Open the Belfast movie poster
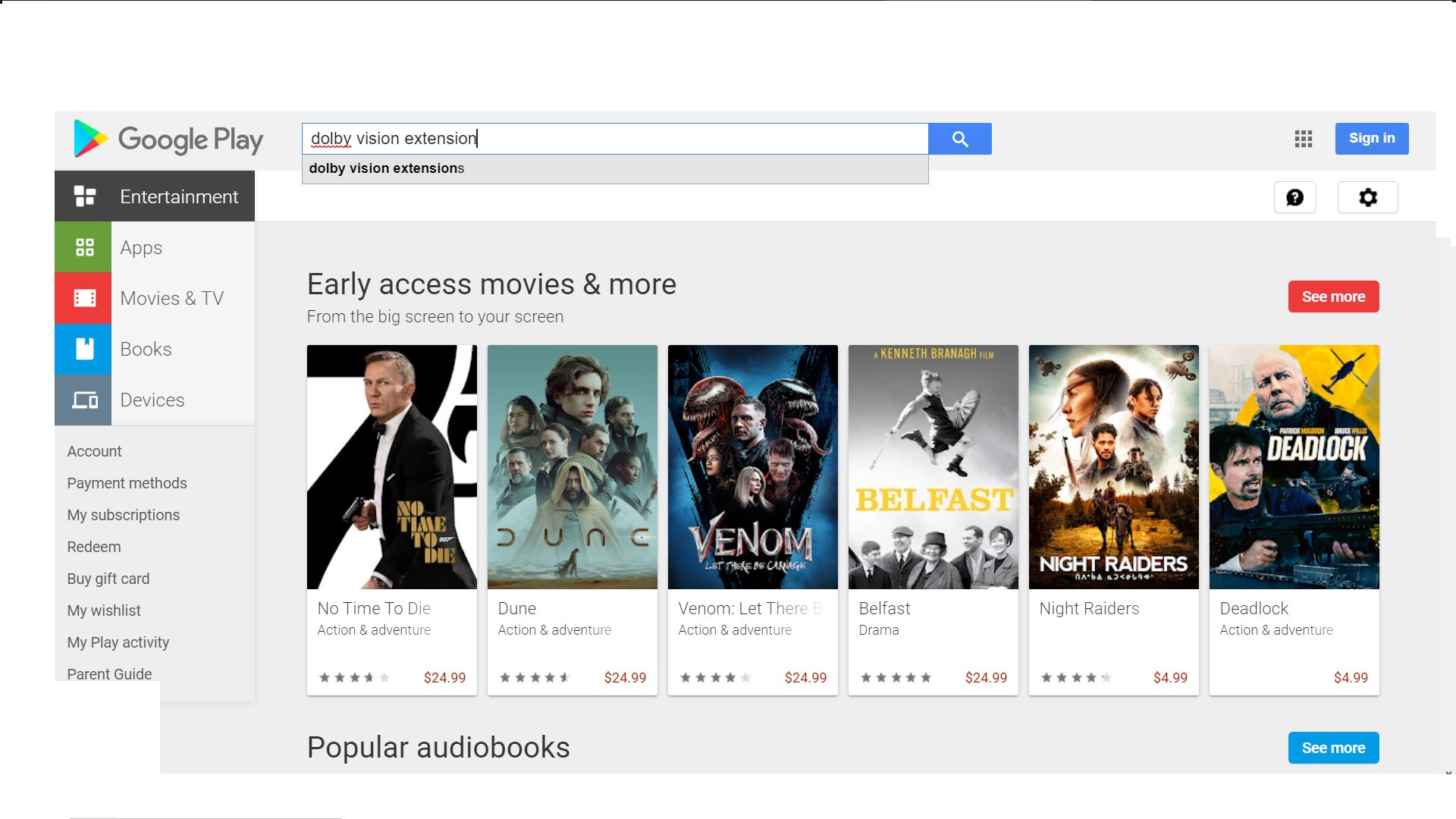Image resolution: width=1456 pixels, height=819 pixels. click(x=934, y=467)
